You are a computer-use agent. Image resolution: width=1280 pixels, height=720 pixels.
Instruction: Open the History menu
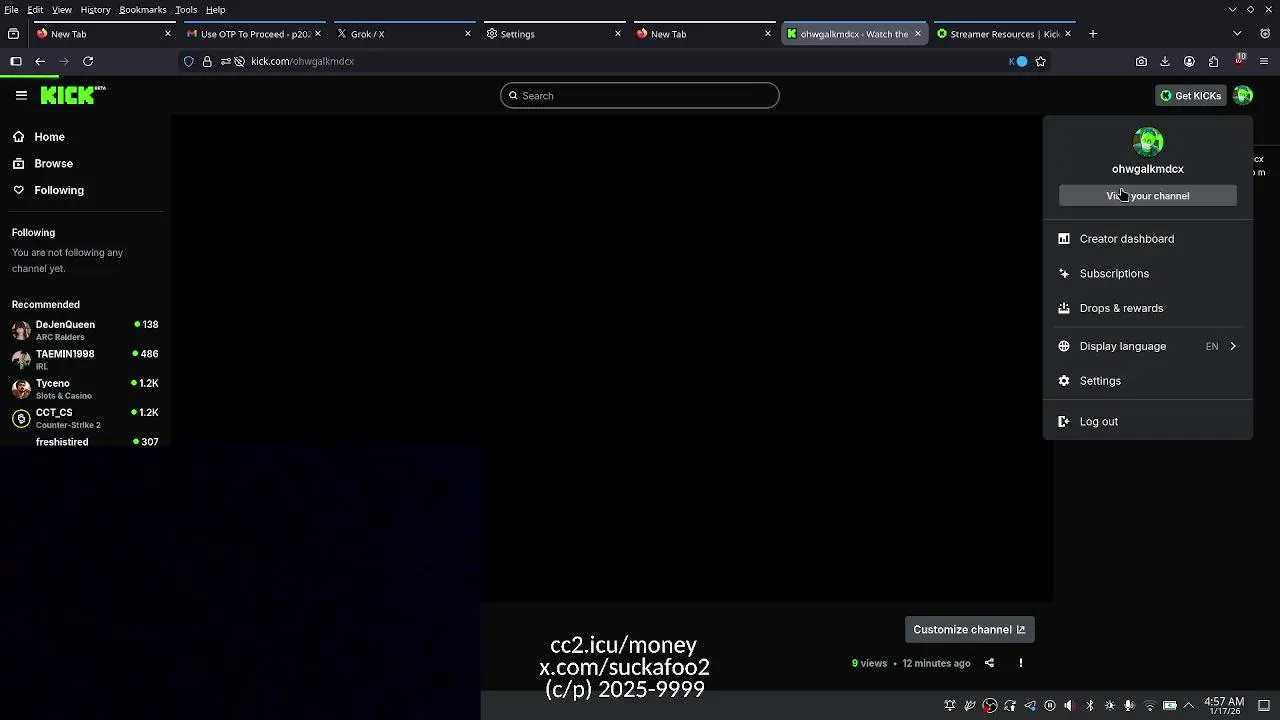95,9
